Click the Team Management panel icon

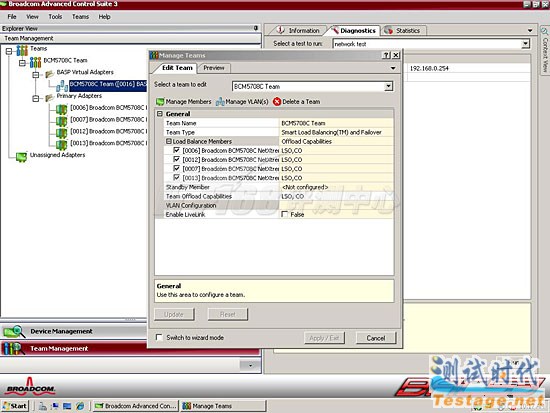click(x=13, y=348)
